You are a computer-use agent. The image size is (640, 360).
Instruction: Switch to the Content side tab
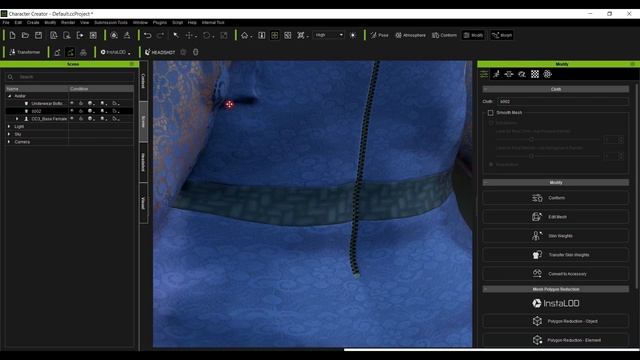point(143,81)
